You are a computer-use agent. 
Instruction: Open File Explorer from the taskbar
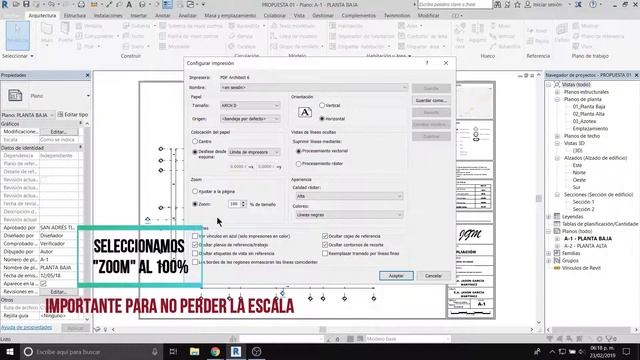pos(194,351)
